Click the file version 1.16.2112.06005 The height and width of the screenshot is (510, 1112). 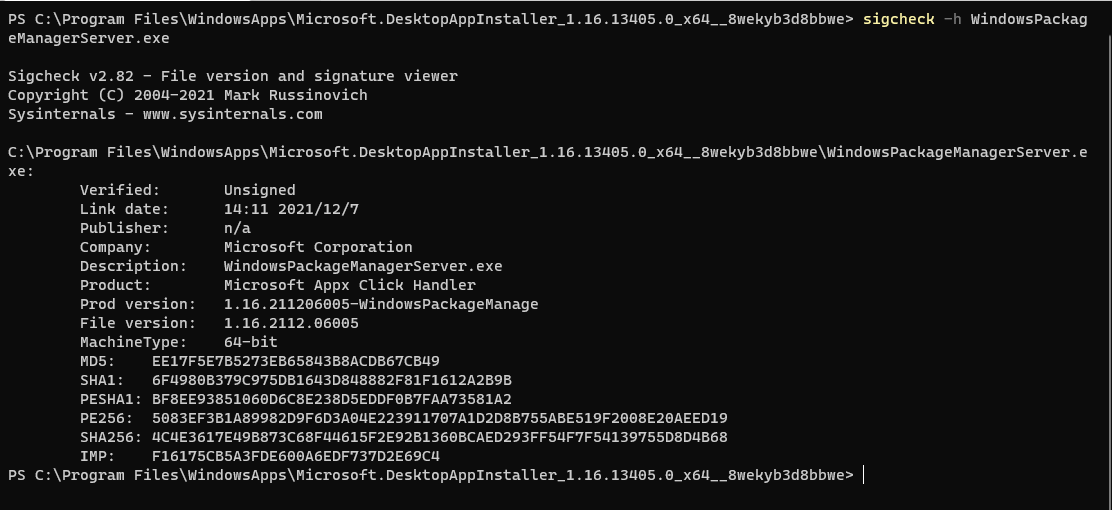click(x=291, y=323)
